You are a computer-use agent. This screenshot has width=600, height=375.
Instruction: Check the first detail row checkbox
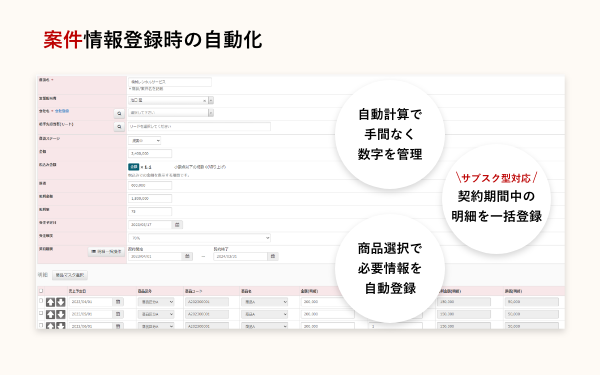point(41,301)
